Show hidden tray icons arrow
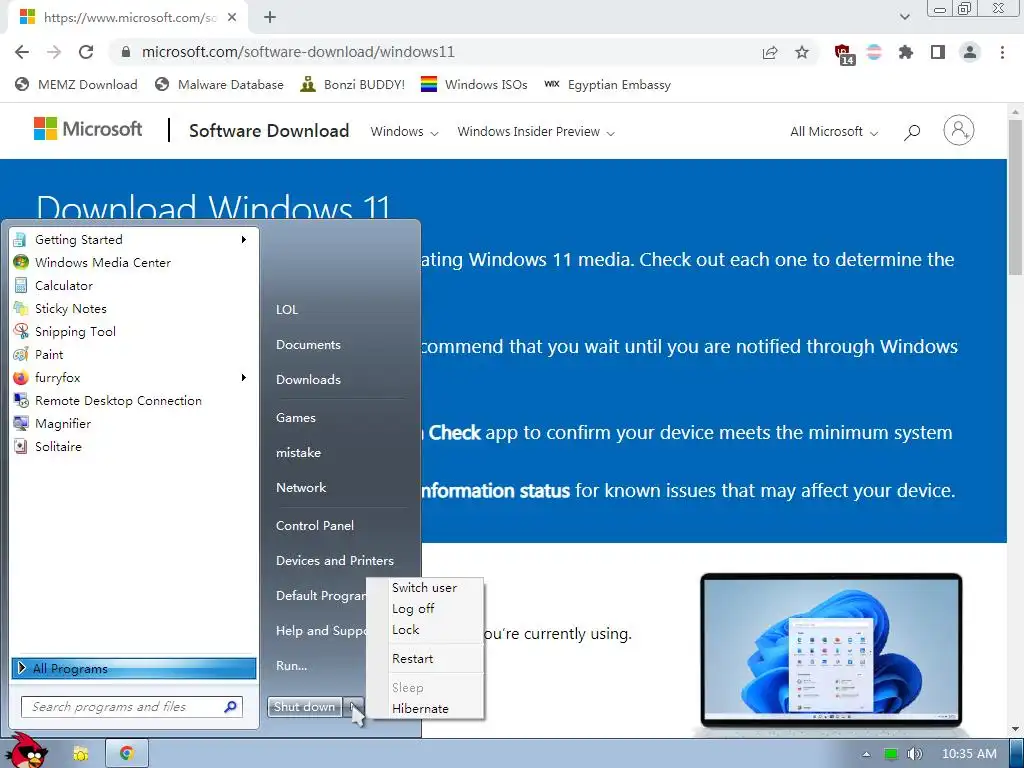 coord(867,754)
